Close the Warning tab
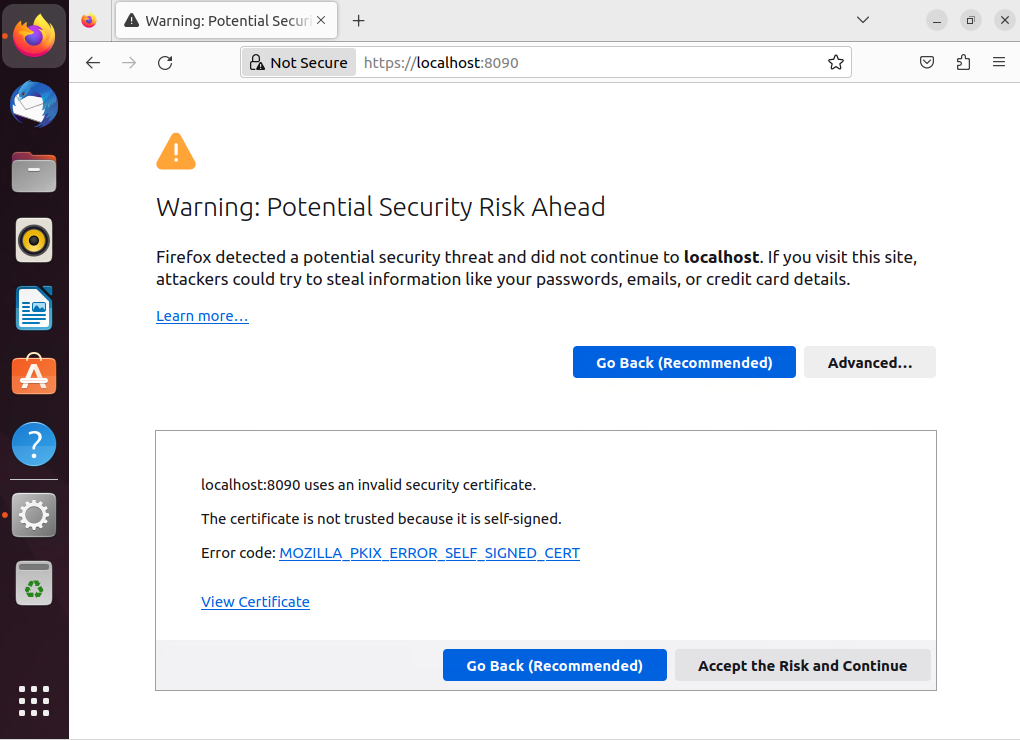Screen dimensions: 1020x740 pyautogui.click(x=321, y=20)
